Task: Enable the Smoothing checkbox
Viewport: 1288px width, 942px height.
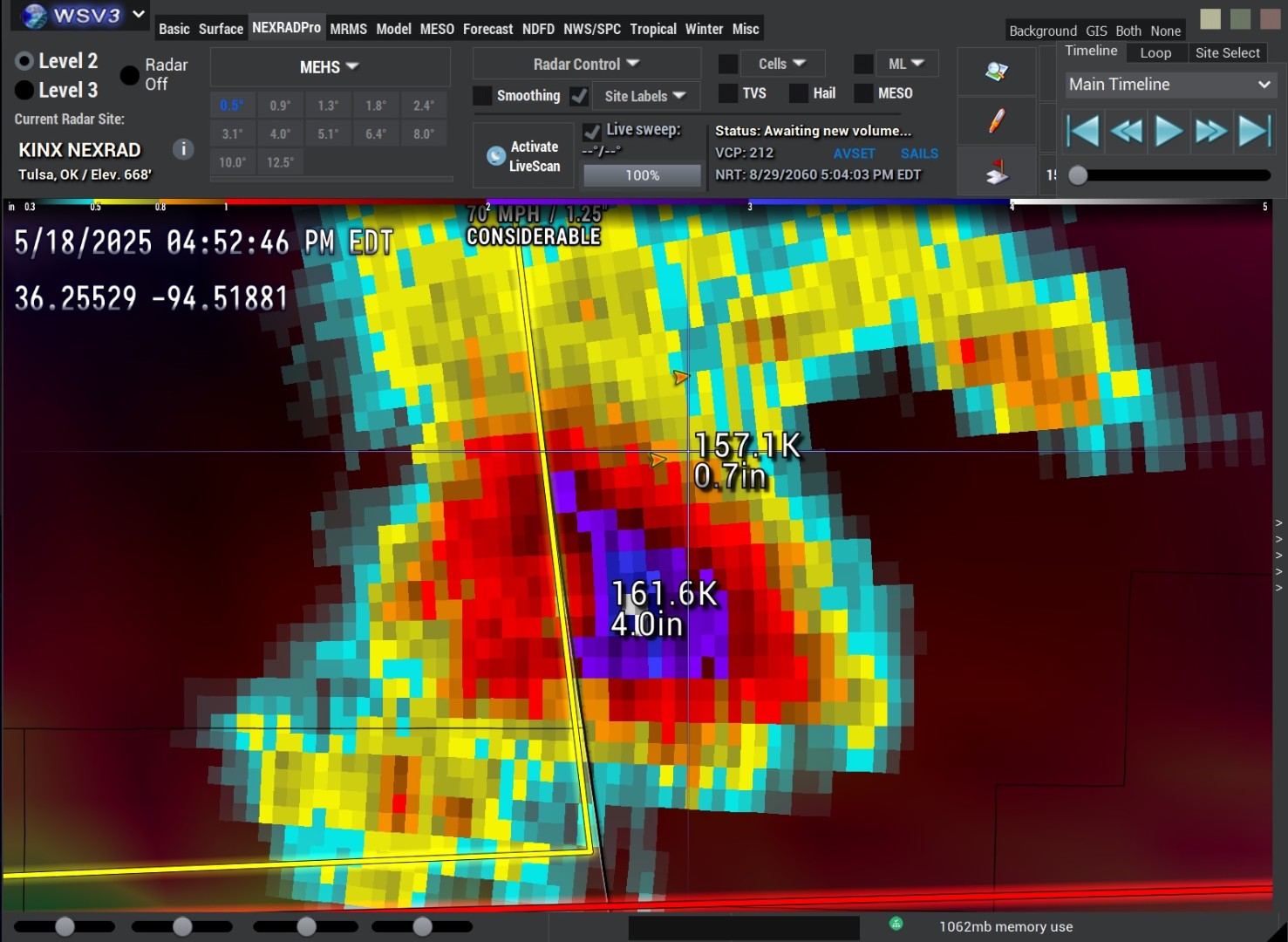Action: [x=482, y=96]
